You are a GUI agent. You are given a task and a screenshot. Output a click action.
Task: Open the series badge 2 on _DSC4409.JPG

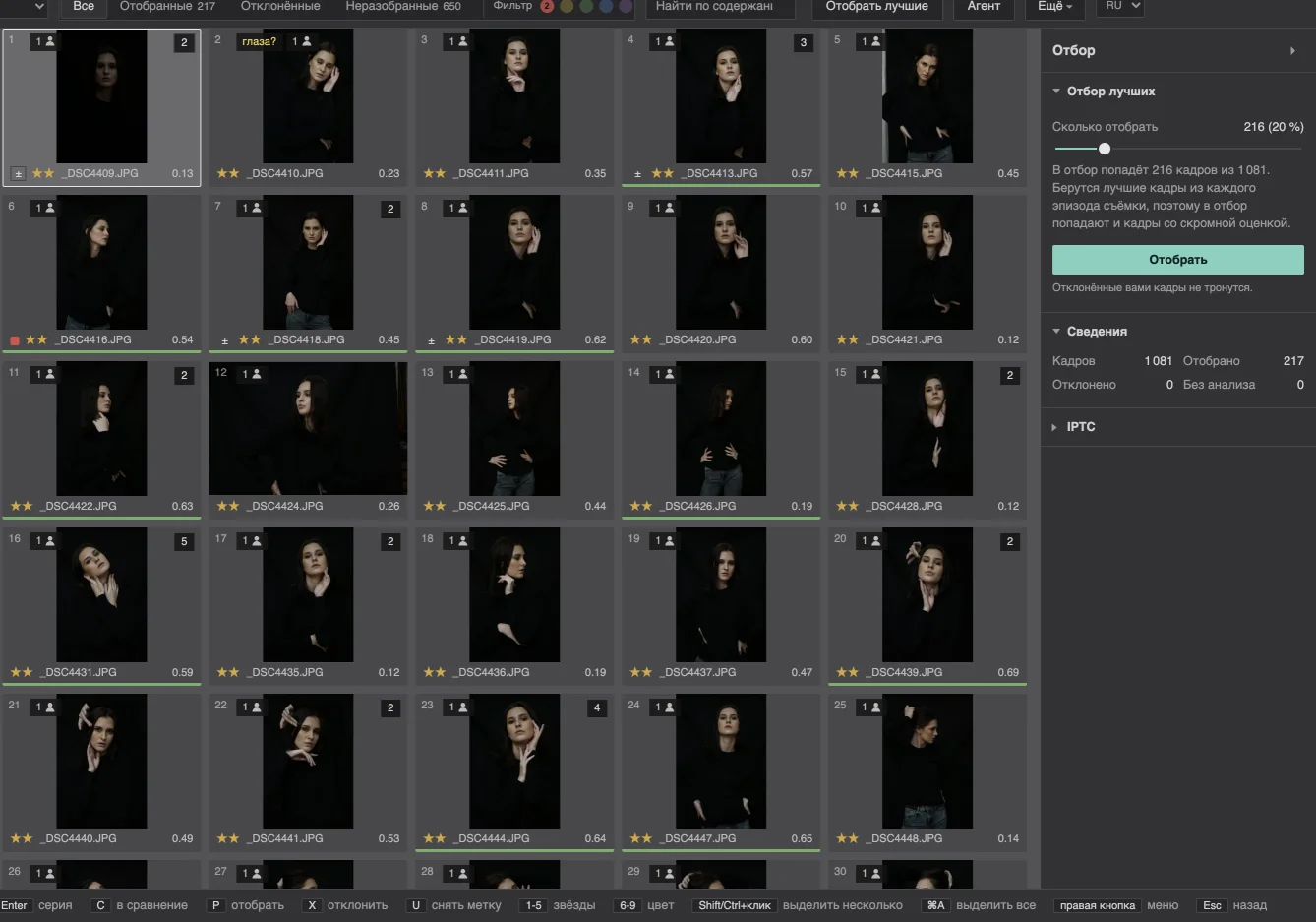[x=184, y=42]
